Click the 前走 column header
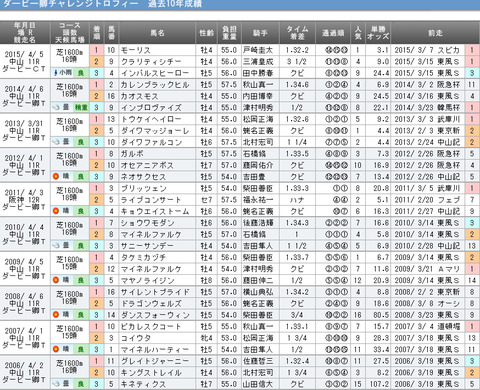Screen dimensions: 480x390 click(435, 33)
